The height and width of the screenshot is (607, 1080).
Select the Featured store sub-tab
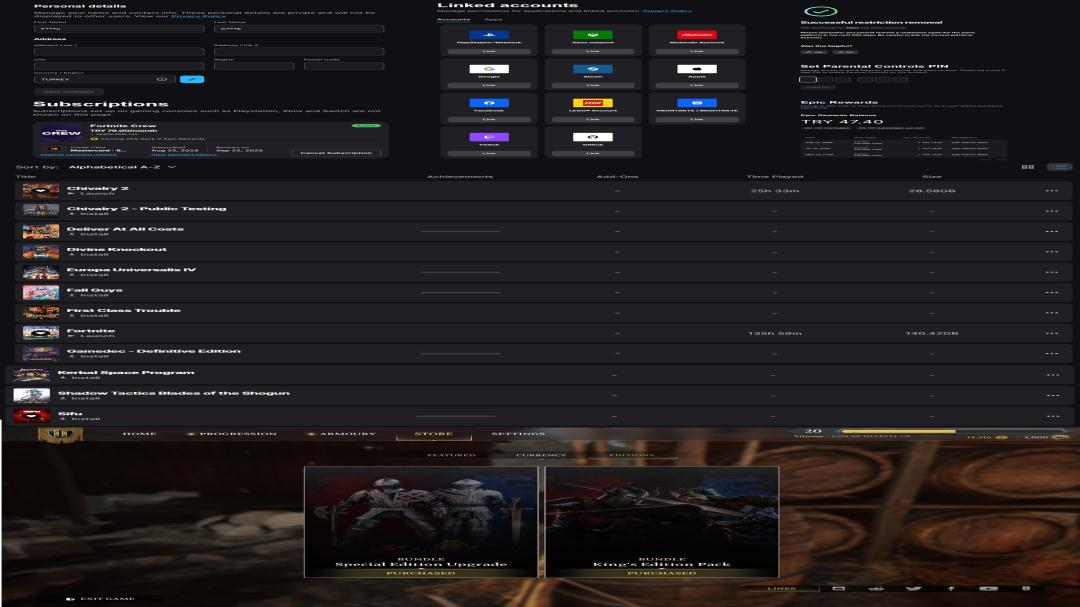[x=451, y=455]
